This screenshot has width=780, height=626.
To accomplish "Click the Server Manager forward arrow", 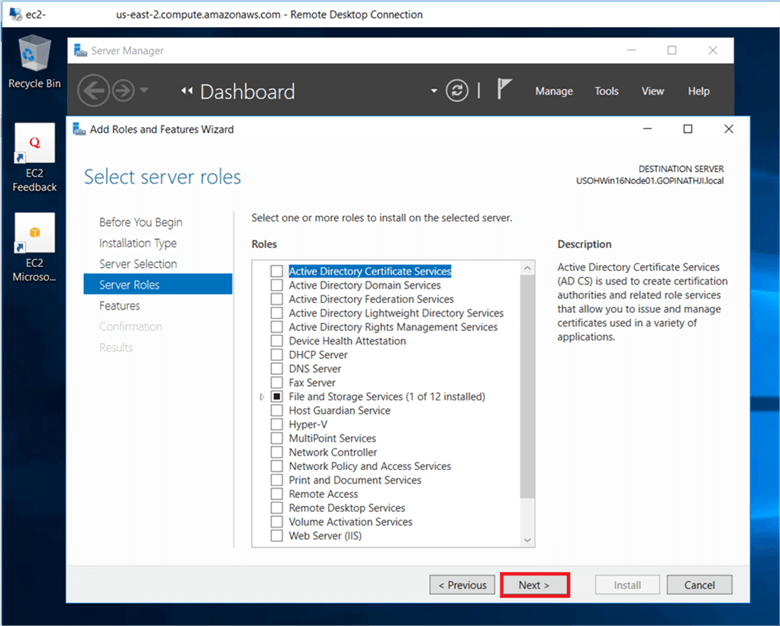I will tap(123, 91).
